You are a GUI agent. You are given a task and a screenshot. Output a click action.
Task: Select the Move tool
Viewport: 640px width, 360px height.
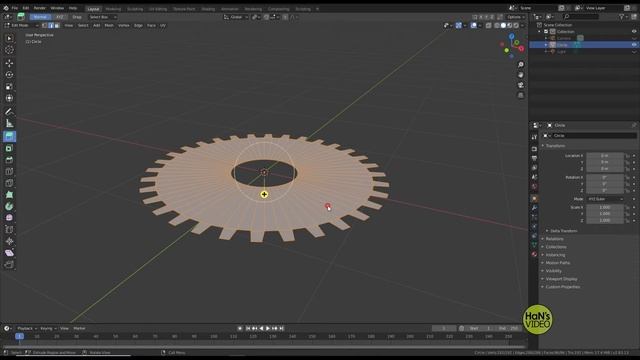(x=9, y=63)
